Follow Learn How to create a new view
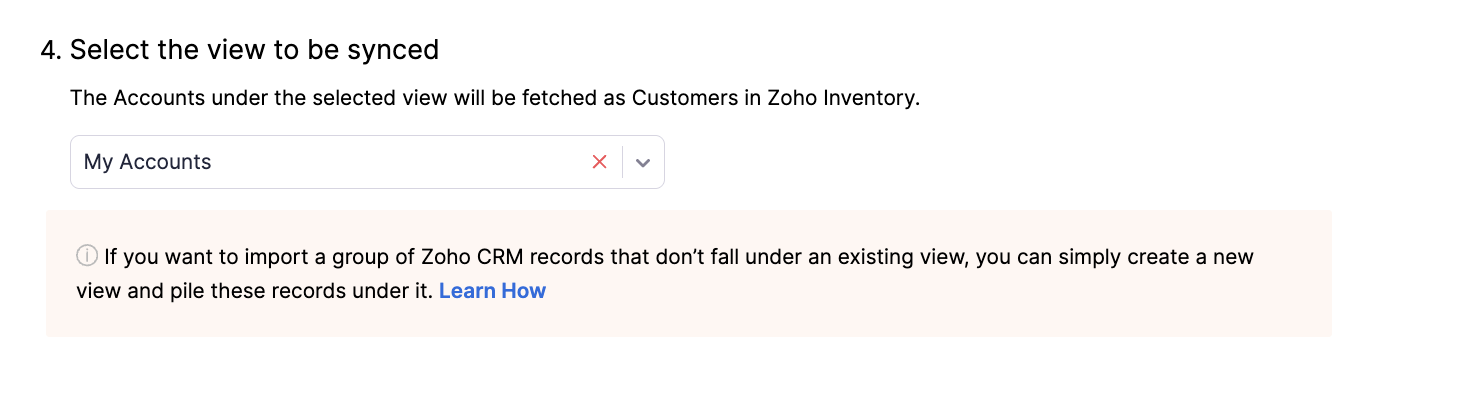This screenshot has height=402, width=1458. point(492,291)
